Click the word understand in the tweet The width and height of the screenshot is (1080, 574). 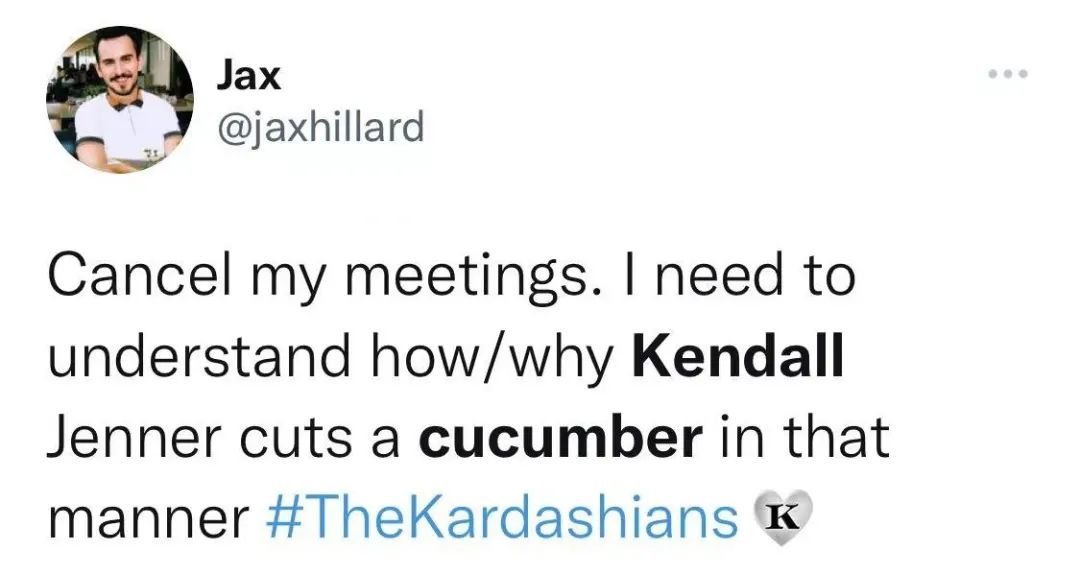pos(198,356)
